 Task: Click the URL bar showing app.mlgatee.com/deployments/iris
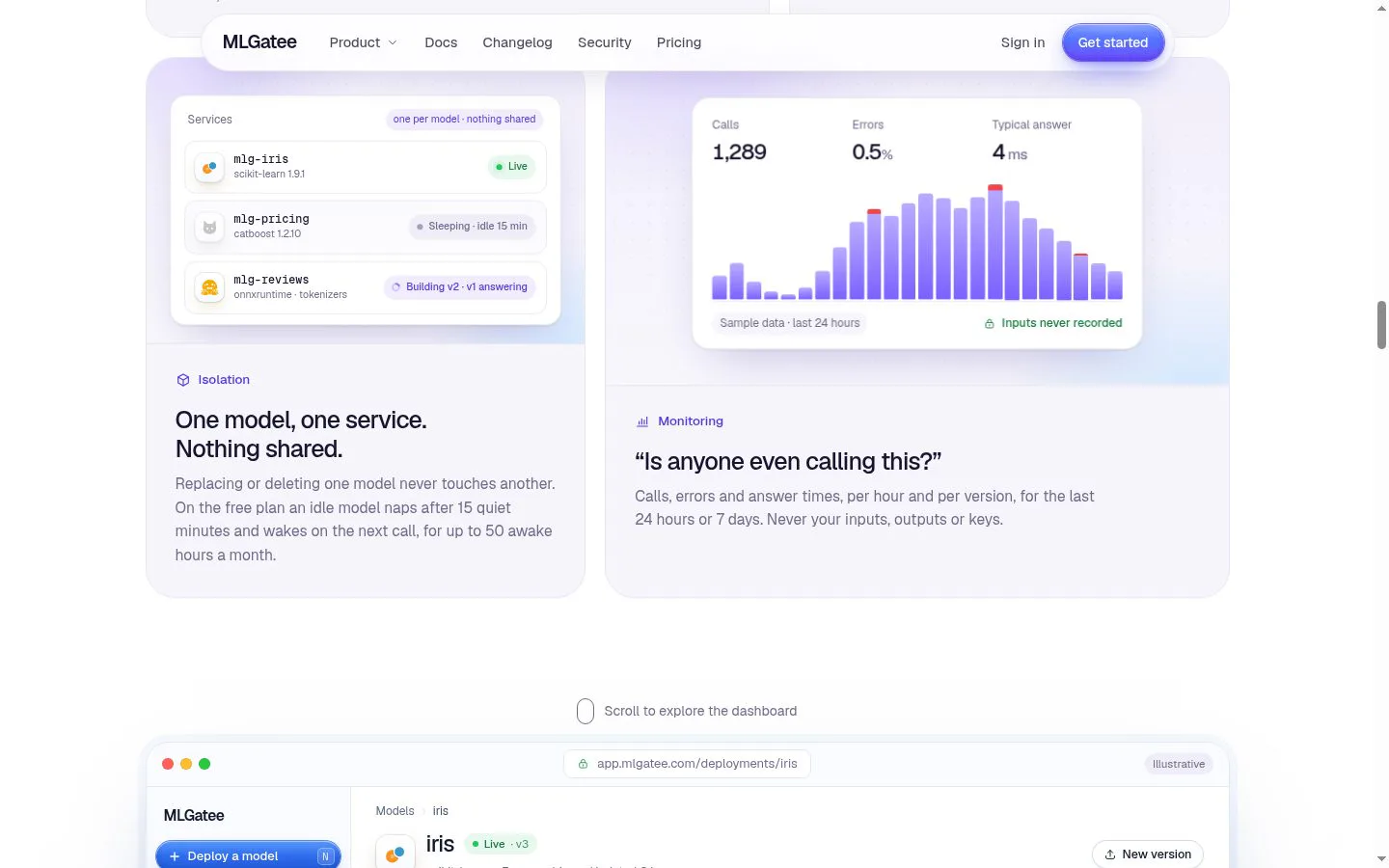coord(687,764)
